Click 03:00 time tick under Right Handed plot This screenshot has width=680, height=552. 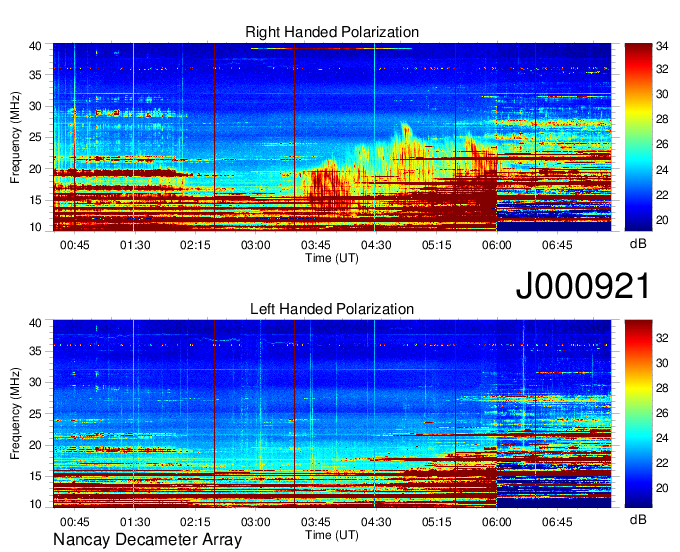coord(256,245)
